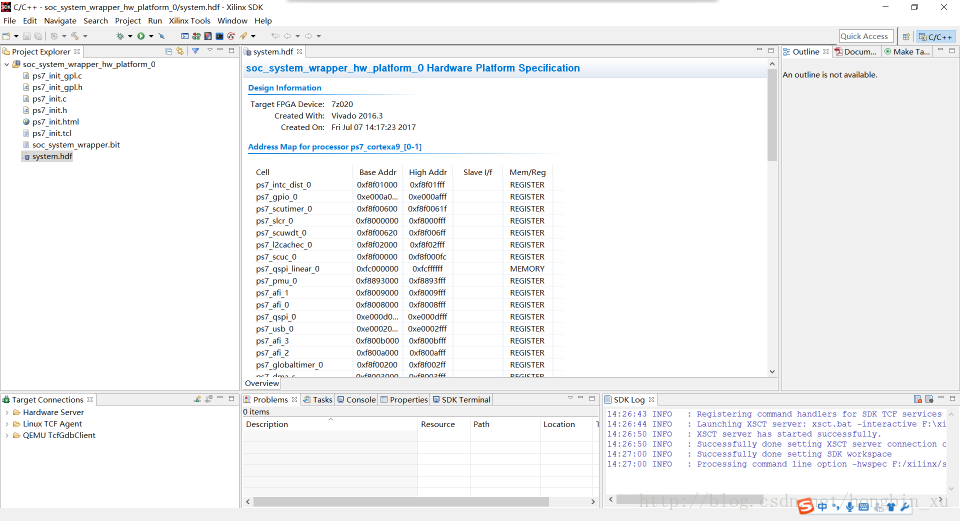
Task: Click the black terminal toolbar icon
Action: click(219, 36)
